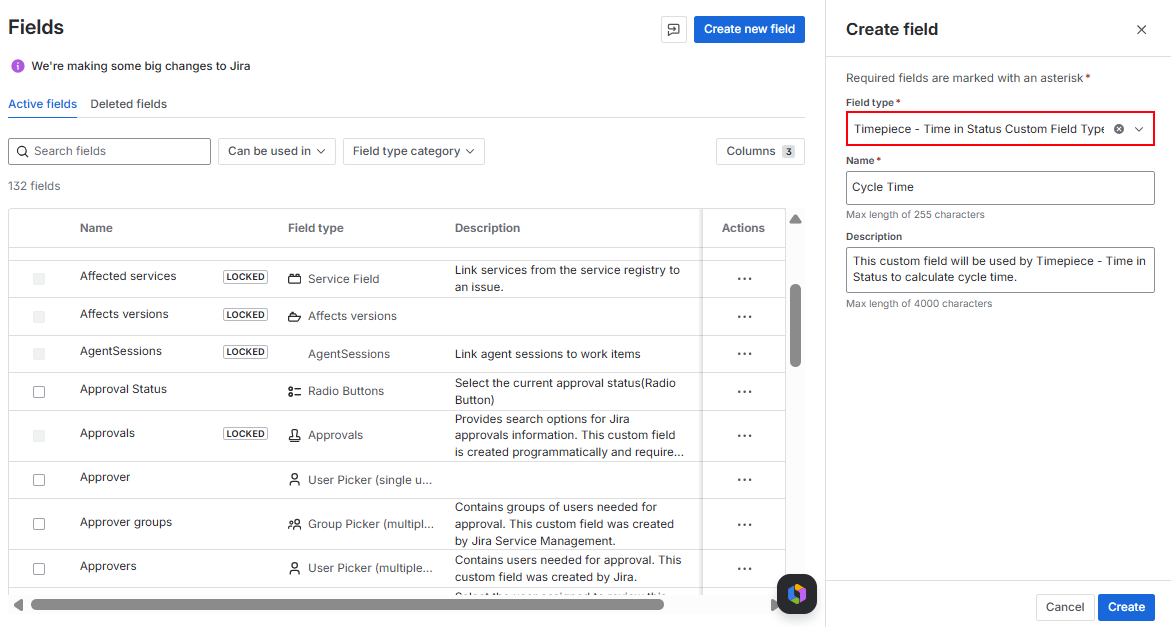Click the Name column header
Viewport: 1171px width, 627px height.
pyautogui.click(x=96, y=228)
